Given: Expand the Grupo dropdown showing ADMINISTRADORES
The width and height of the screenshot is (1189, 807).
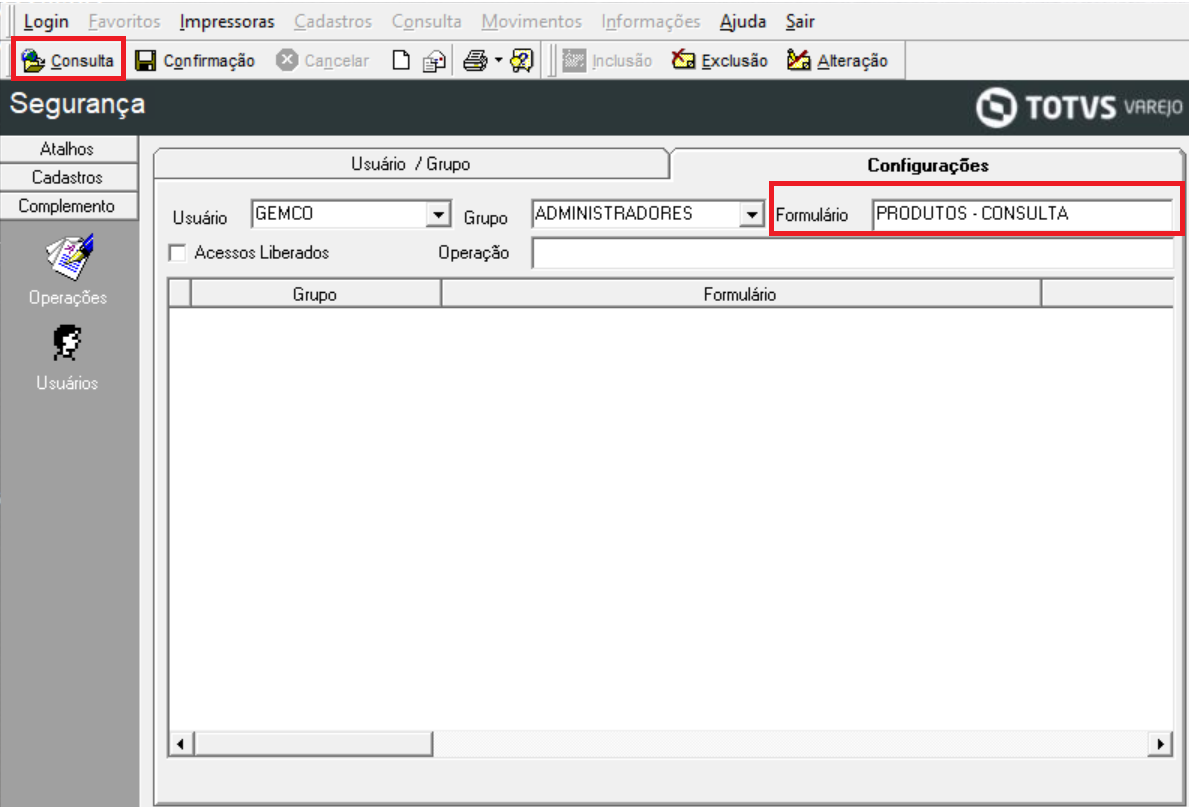Looking at the screenshot, I should [751, 215].
